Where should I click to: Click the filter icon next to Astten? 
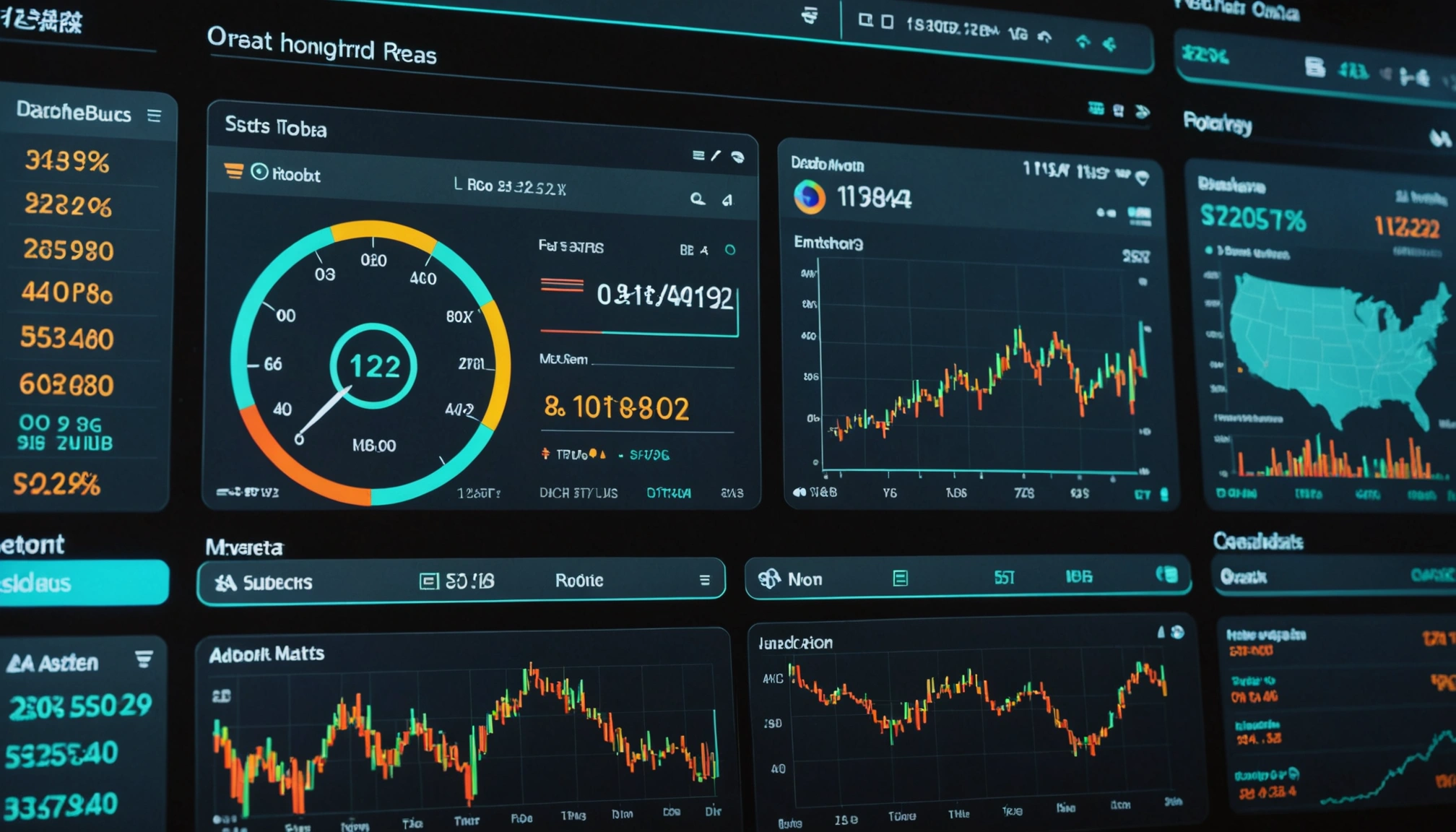coord(144,659)
